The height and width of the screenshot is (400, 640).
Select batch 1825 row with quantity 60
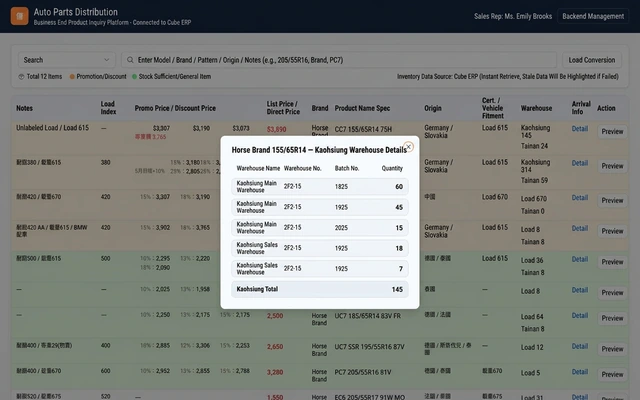coord(320,187)
